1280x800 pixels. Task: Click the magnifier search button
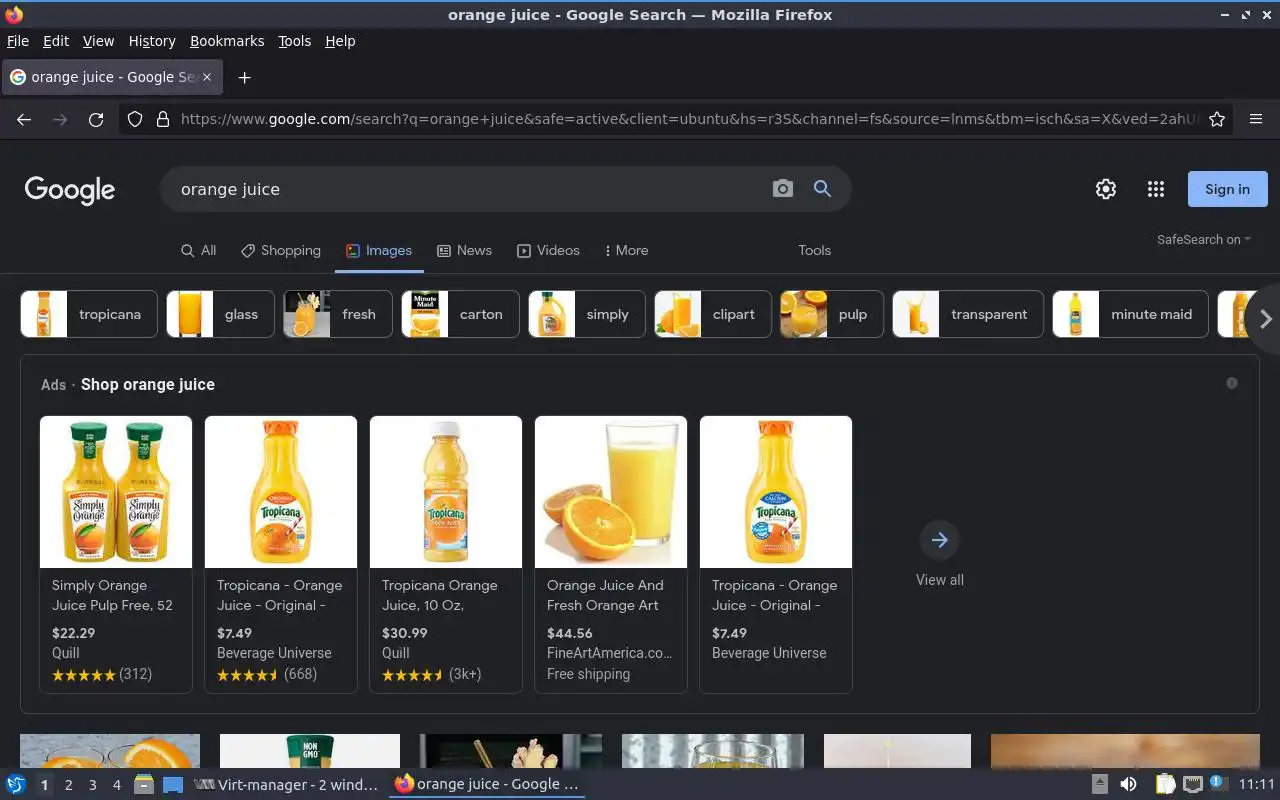(x=822, y=189)
